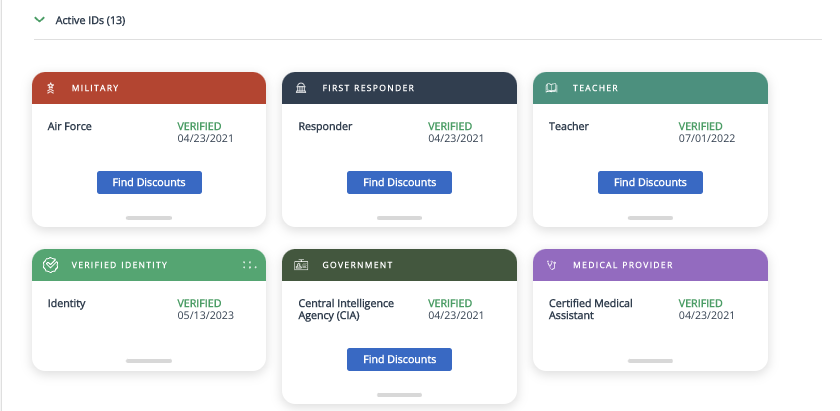Click the Active IDs (13) heading
The height and width of the screenshot is (411, 840).
click(x=90, y=20)
